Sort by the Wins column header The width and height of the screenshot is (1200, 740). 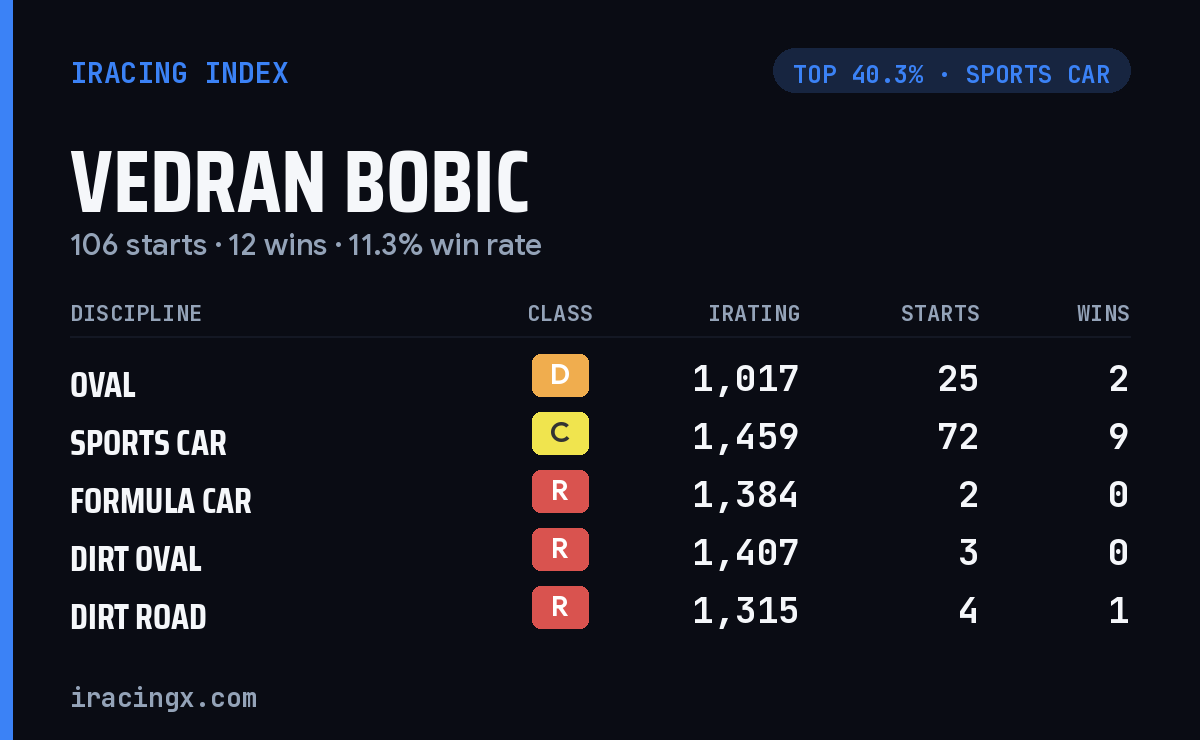click(x=1103, y=314)
